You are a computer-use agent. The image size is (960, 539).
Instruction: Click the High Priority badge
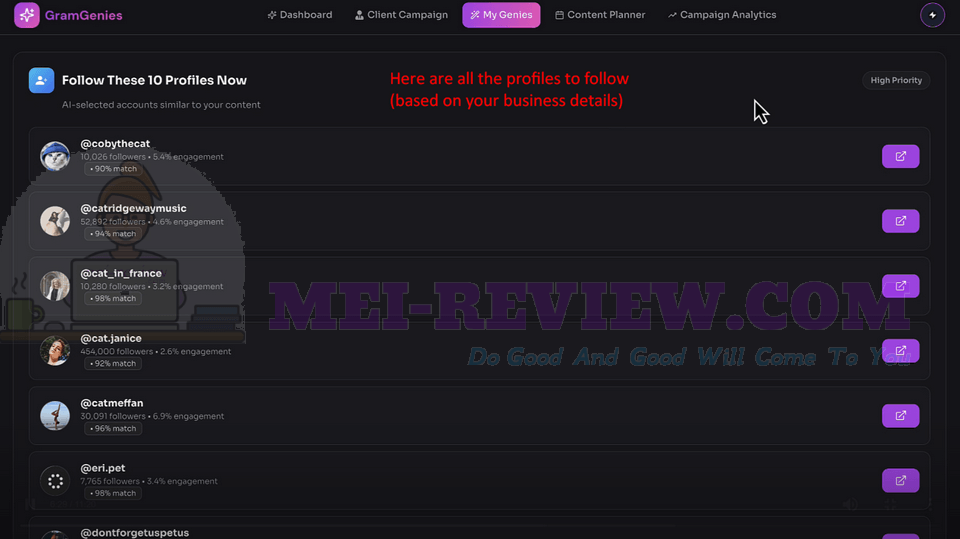(x=896, y=80)
